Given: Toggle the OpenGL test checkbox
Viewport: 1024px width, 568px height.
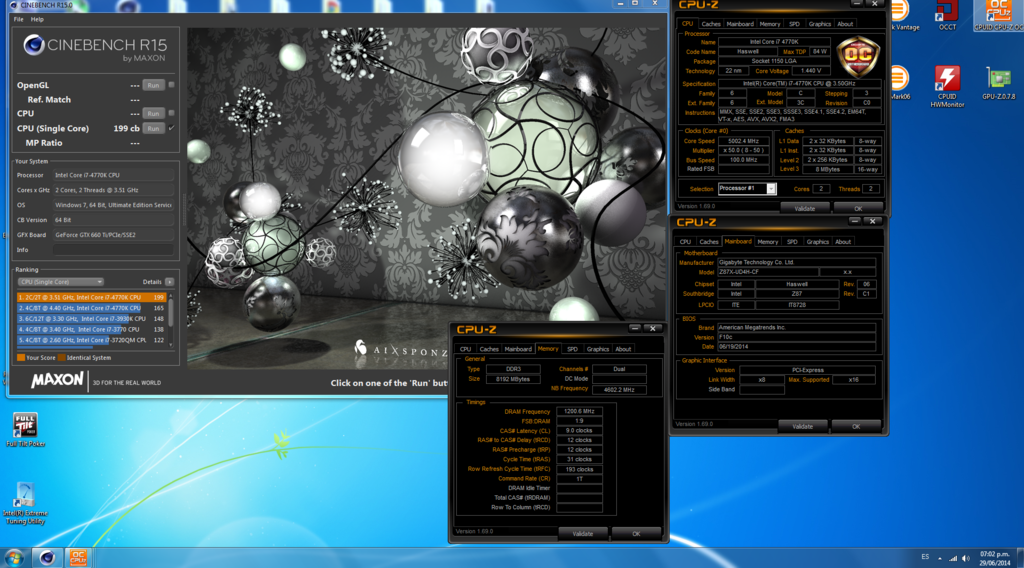Looking at the screenshot, I should point(172,85).
